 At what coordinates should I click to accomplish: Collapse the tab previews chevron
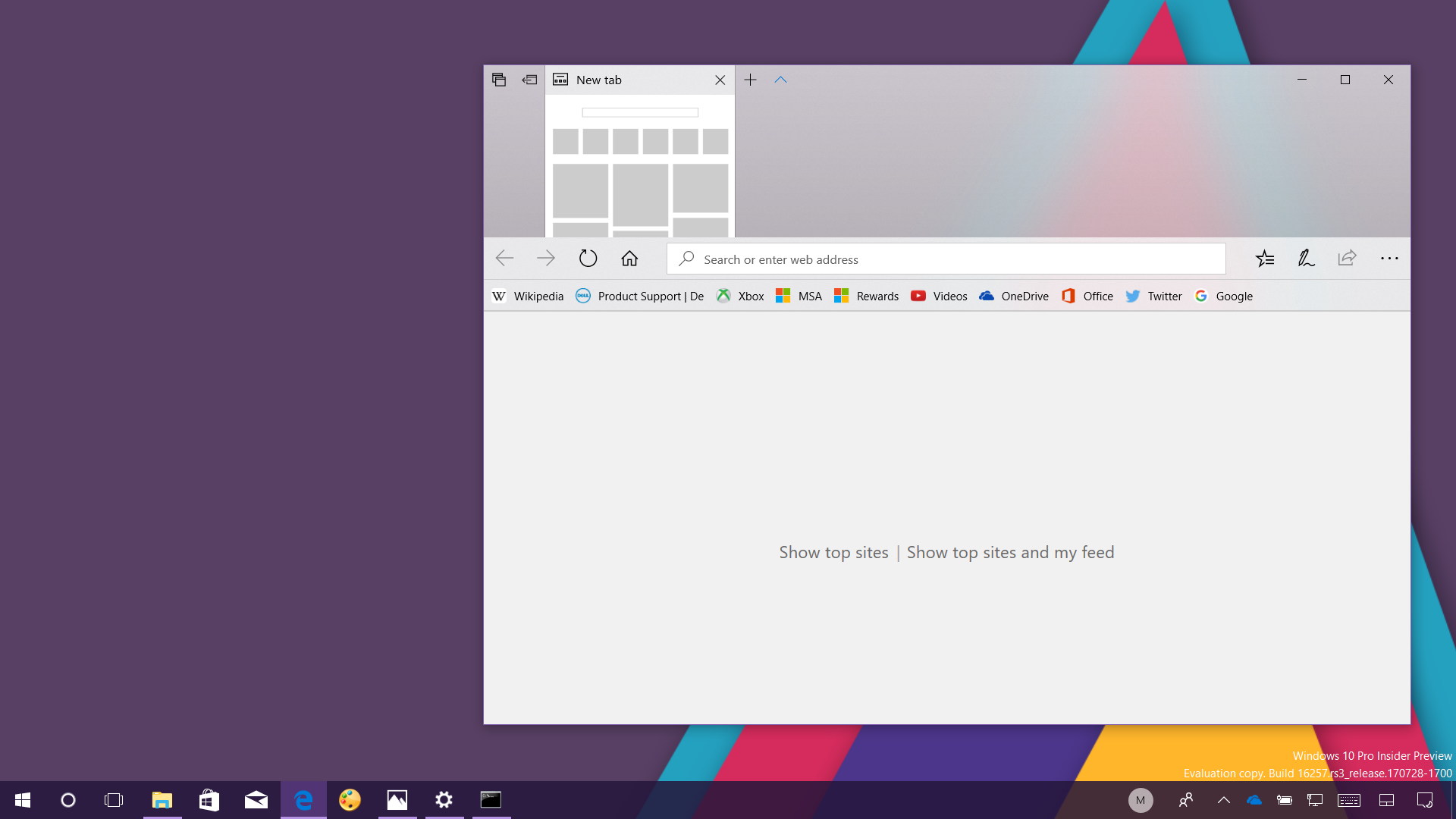780,80
